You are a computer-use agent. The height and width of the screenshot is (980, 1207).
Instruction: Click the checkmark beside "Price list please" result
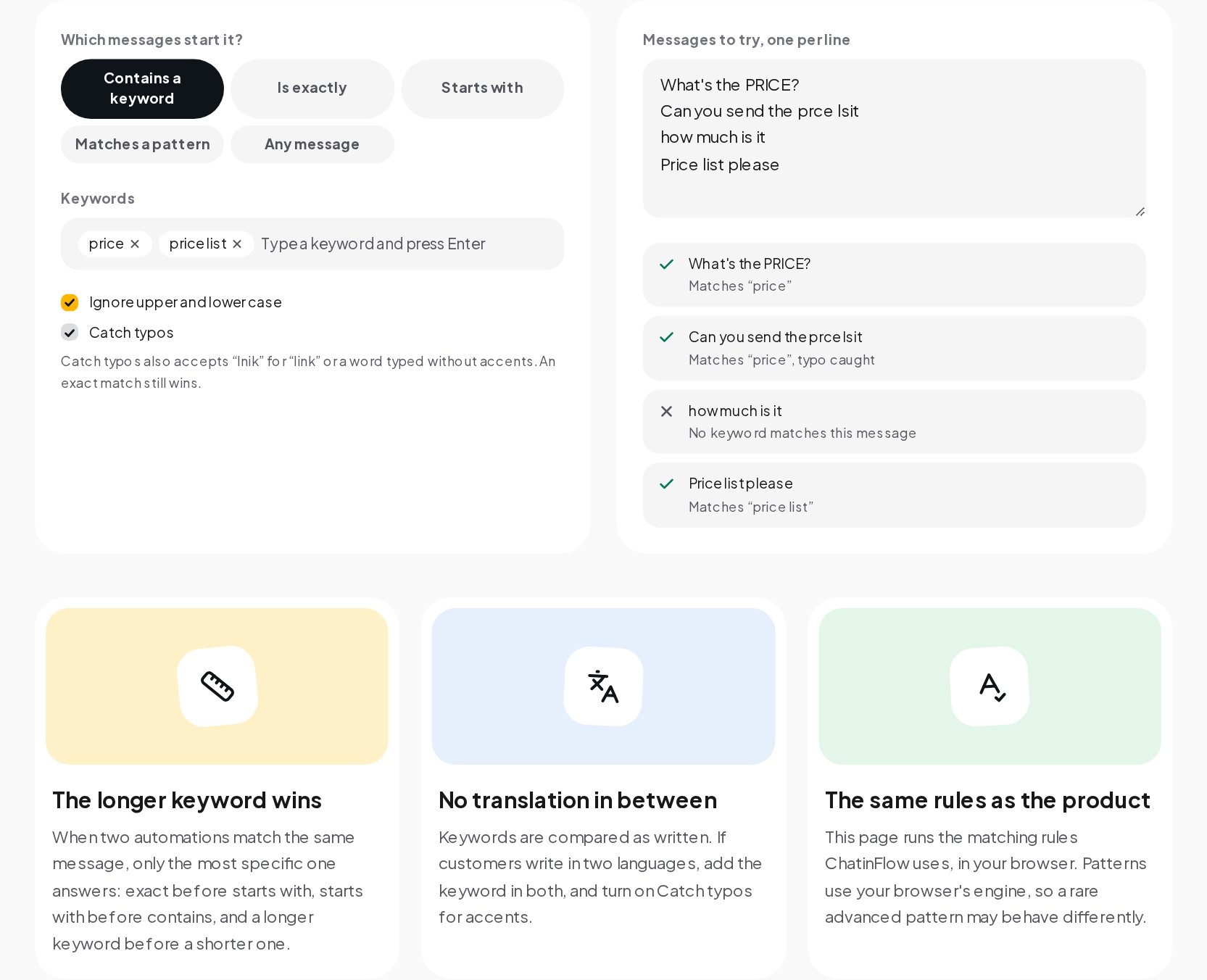coord(667,483)
